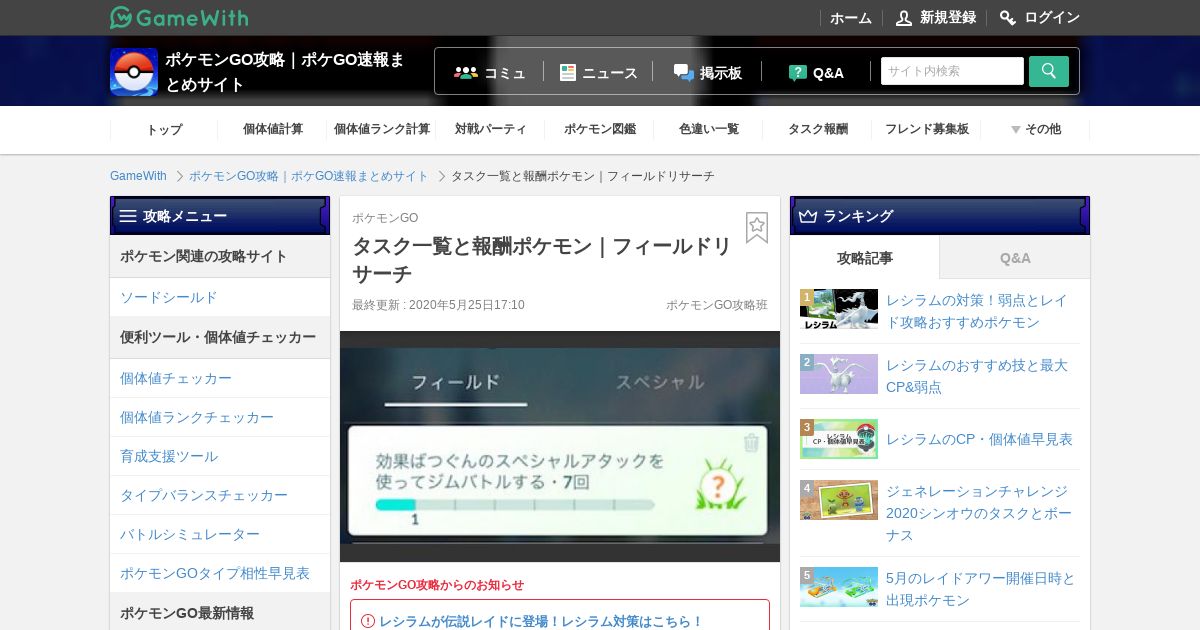Open ポケモンGO攻略 site title link

pyautogui.click(x=285, y=72)
